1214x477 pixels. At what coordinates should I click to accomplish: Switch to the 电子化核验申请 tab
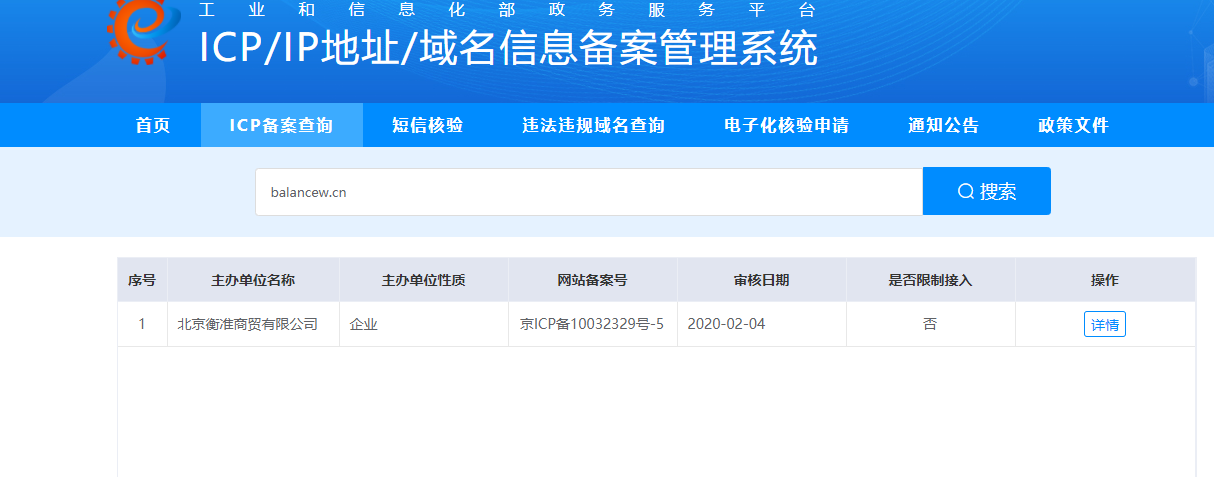point(786,126)
